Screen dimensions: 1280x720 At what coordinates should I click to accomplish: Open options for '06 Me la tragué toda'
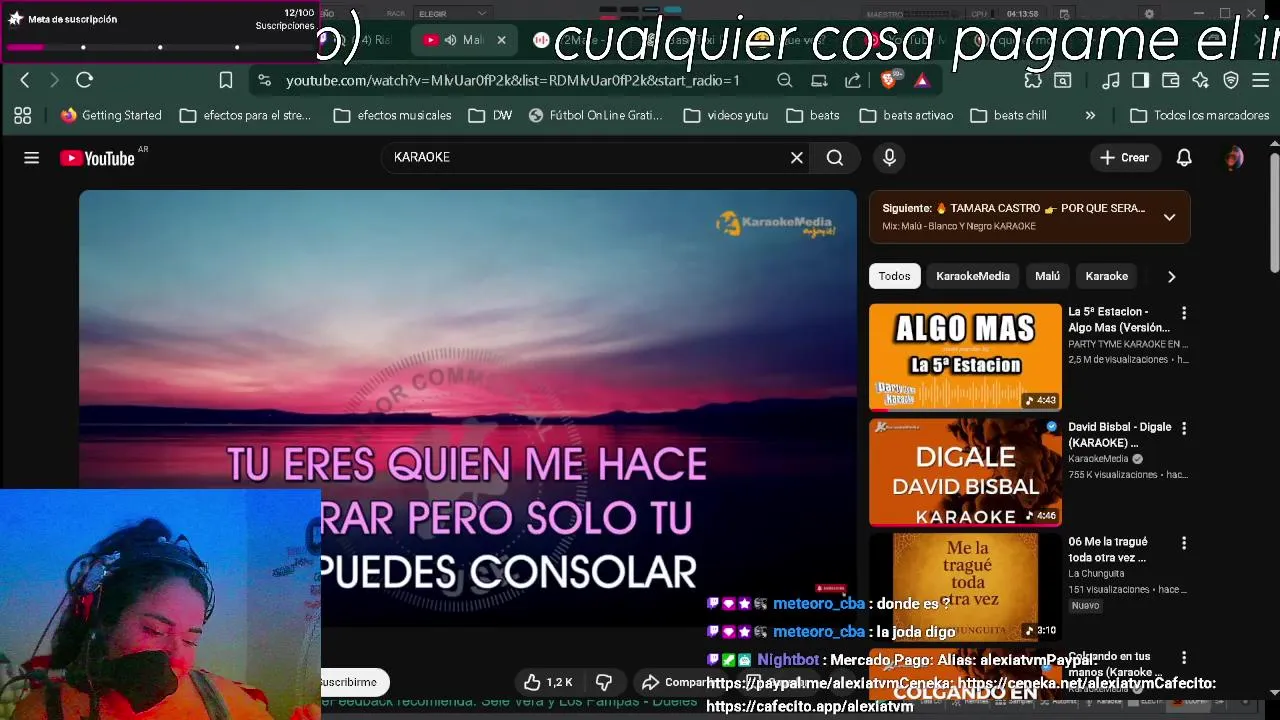(x=1184, y=543)
